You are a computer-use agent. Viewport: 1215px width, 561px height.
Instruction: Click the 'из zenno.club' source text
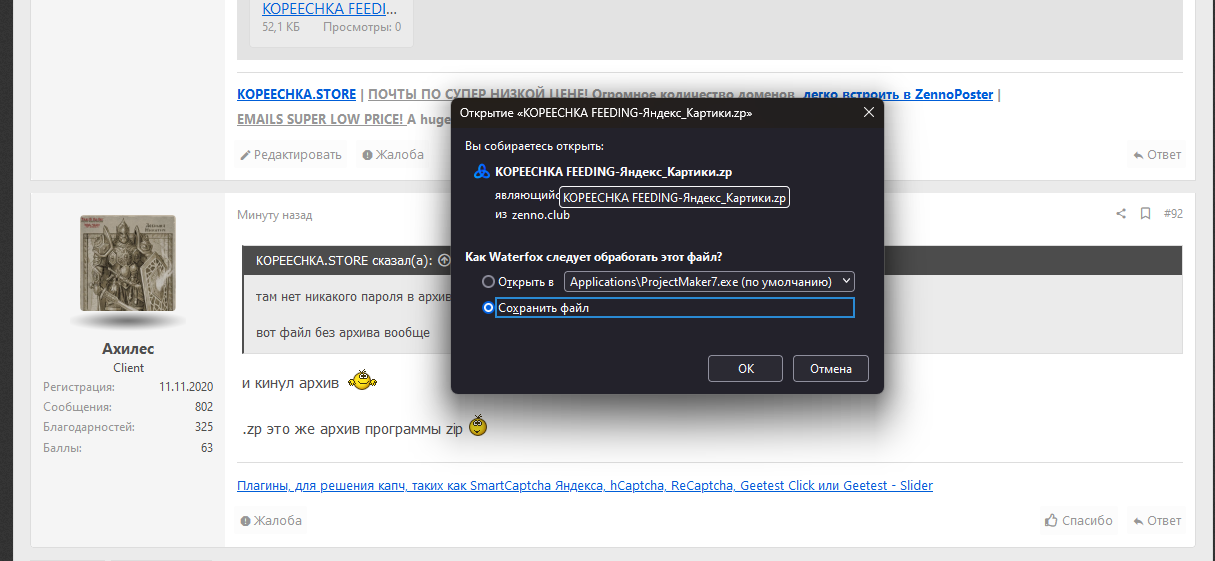pos(532,215)
